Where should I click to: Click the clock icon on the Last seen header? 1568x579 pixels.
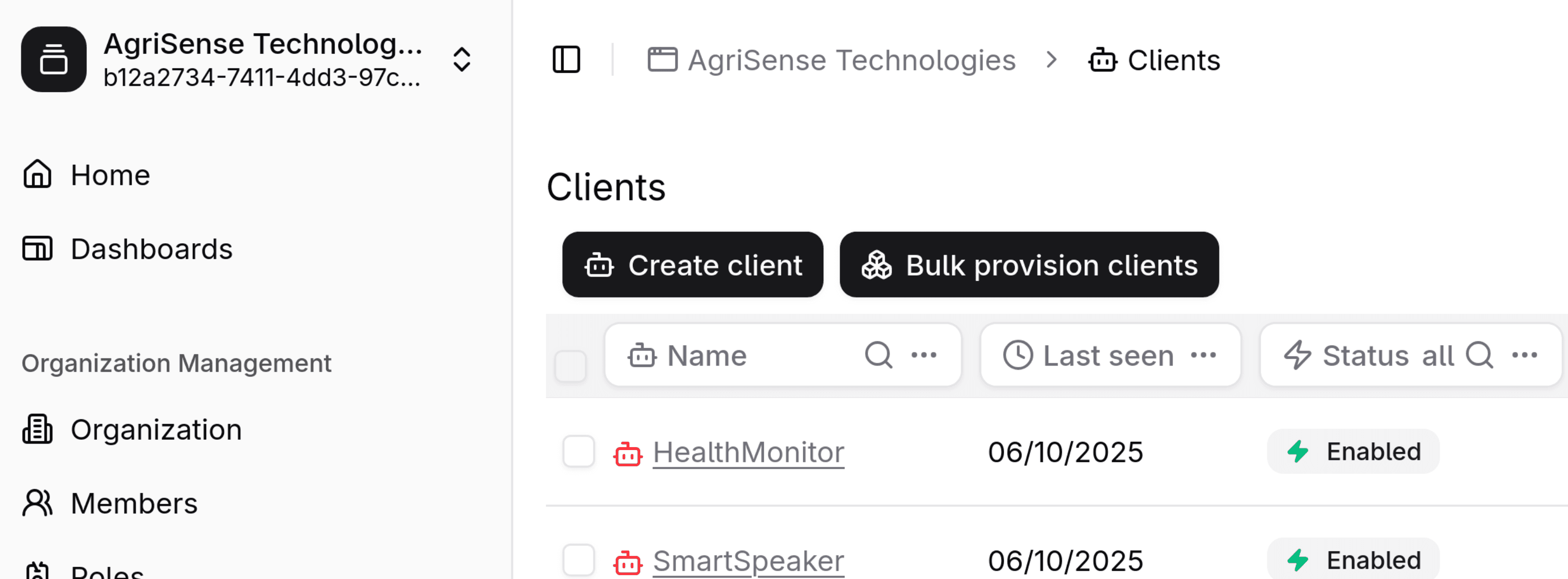[1018, 355]
